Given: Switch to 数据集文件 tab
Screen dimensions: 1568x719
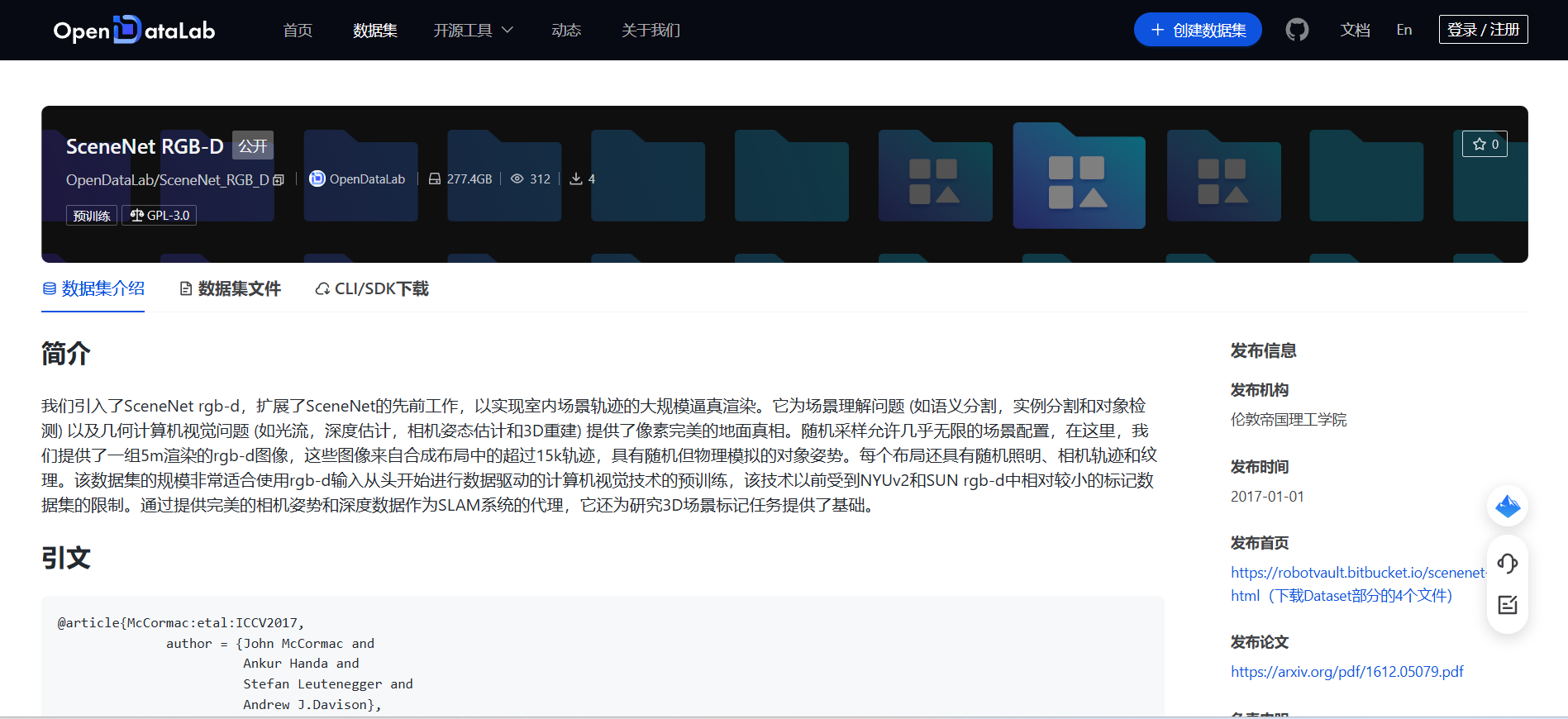Looking at the screenshot, I should [x=231, y=288].
